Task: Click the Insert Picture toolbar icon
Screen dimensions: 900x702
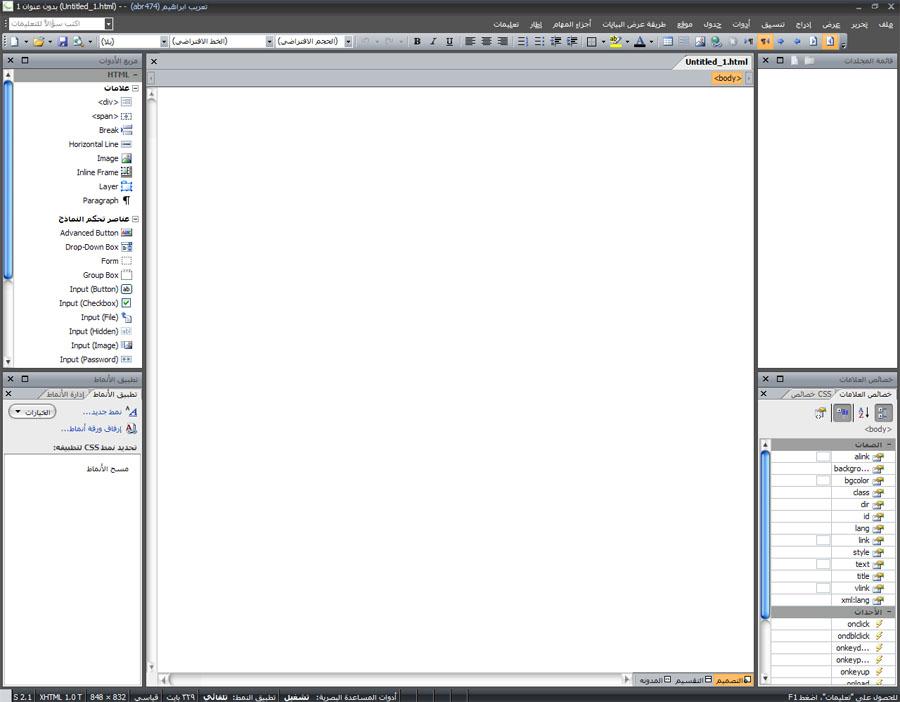Action: [x=700, y=42]
